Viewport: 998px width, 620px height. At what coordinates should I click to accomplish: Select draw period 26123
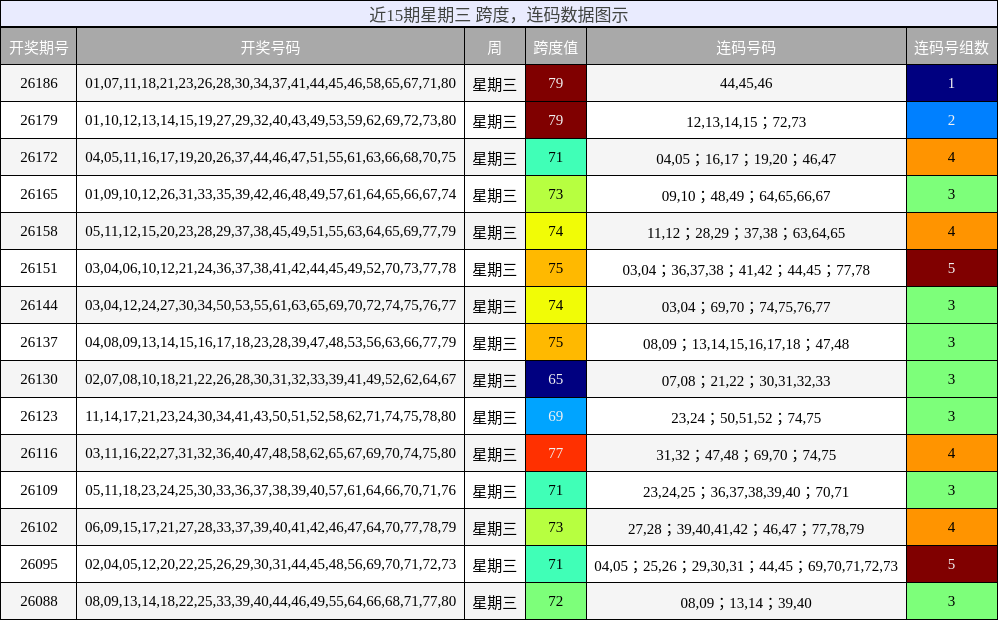(x=39, y=416)
